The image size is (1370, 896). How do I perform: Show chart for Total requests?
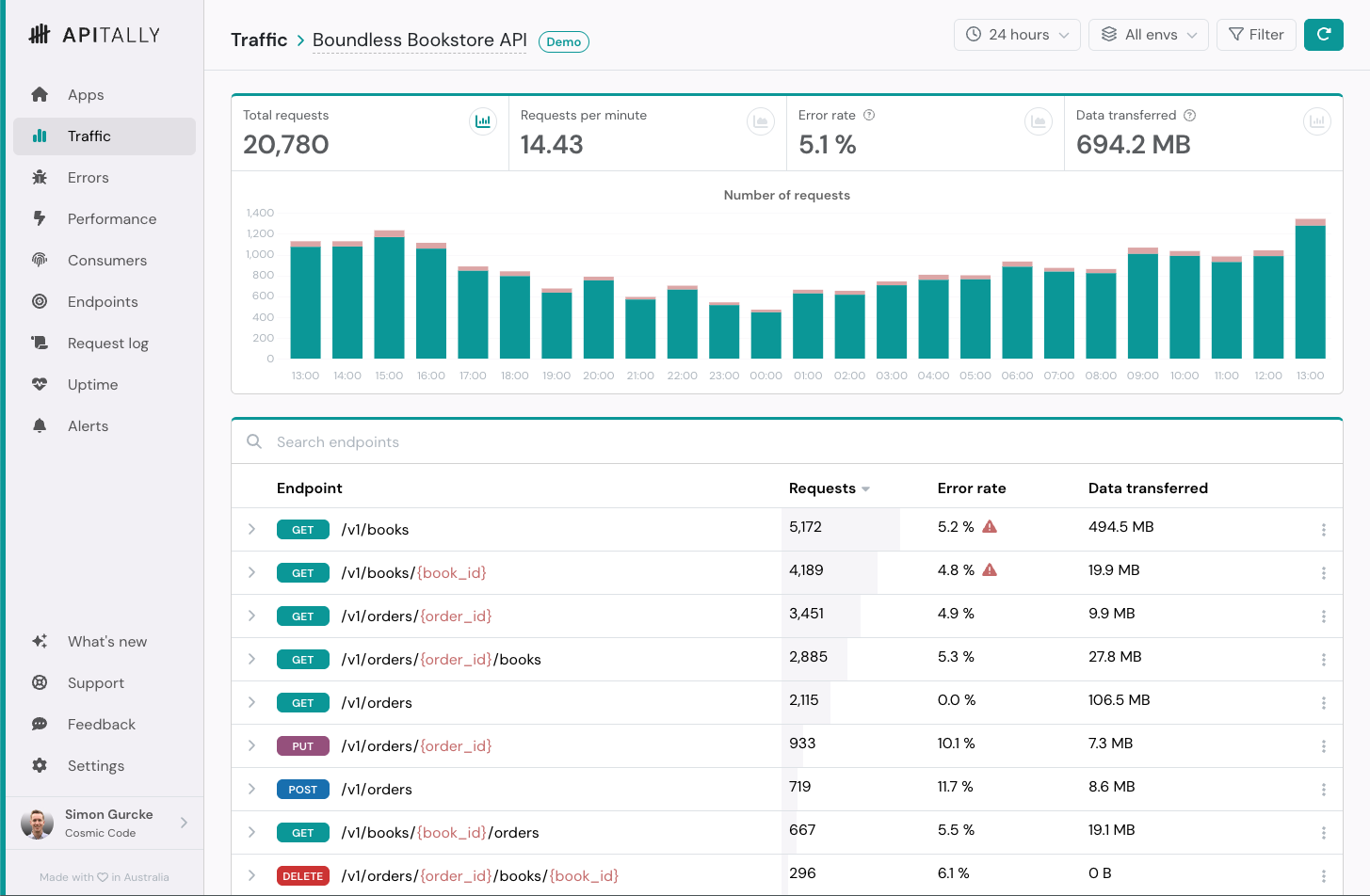coord(483,121)
